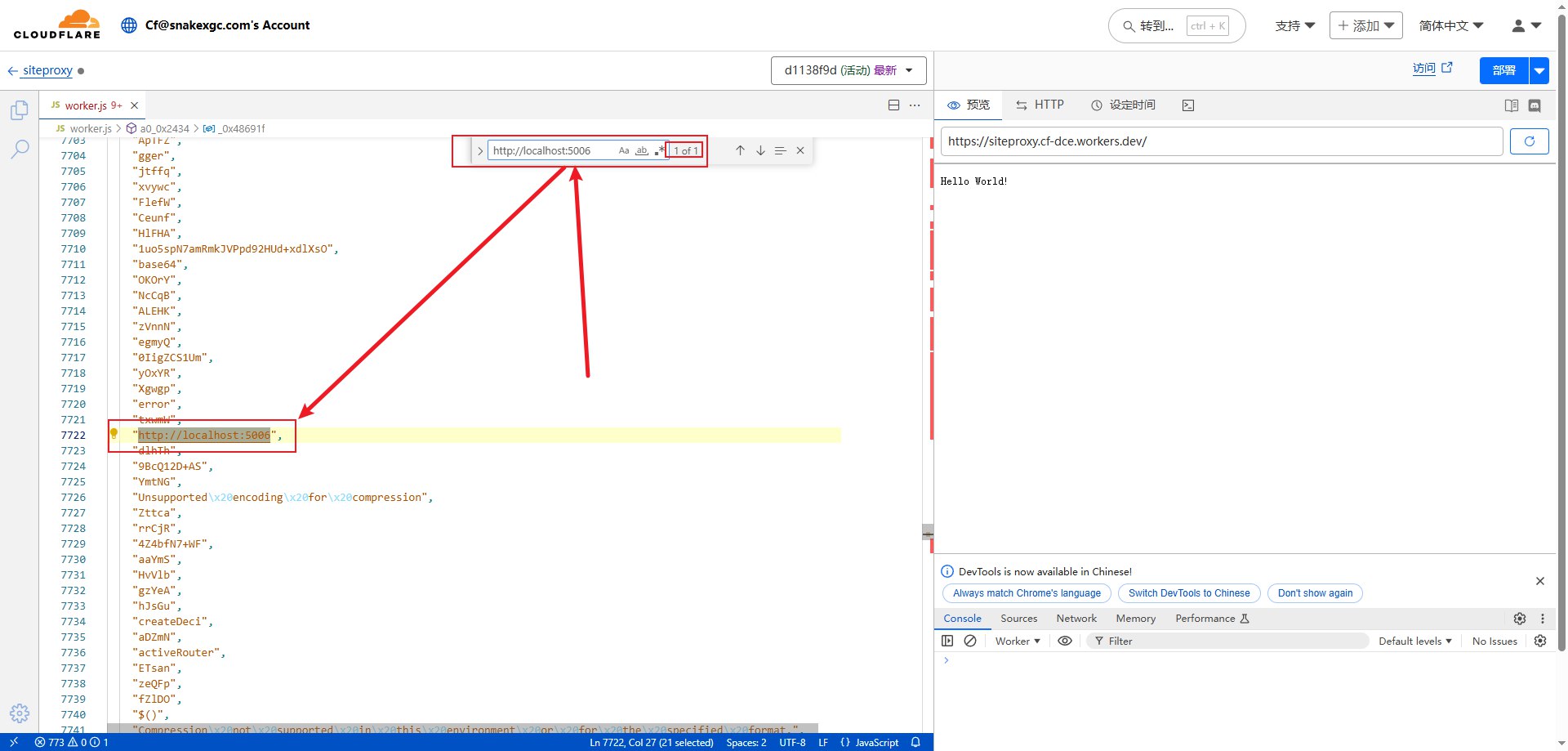Switch to the 设定时间 schedule tab

click(1123, 105)
